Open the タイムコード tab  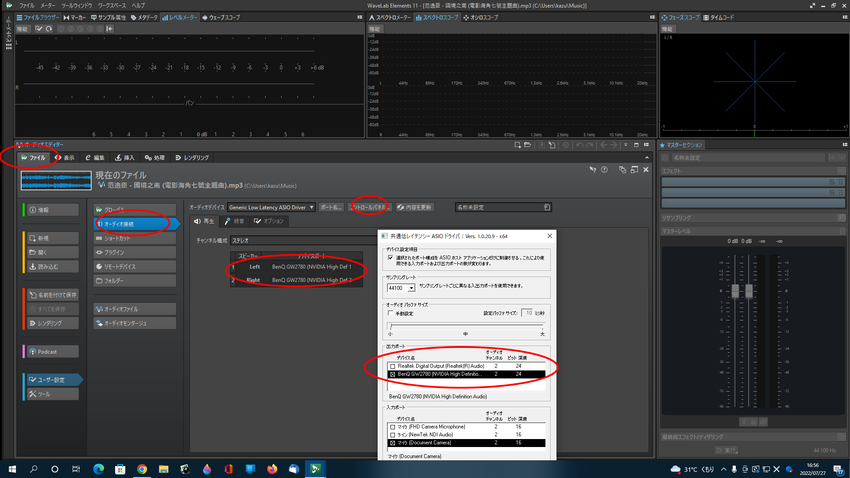[719, 17]
